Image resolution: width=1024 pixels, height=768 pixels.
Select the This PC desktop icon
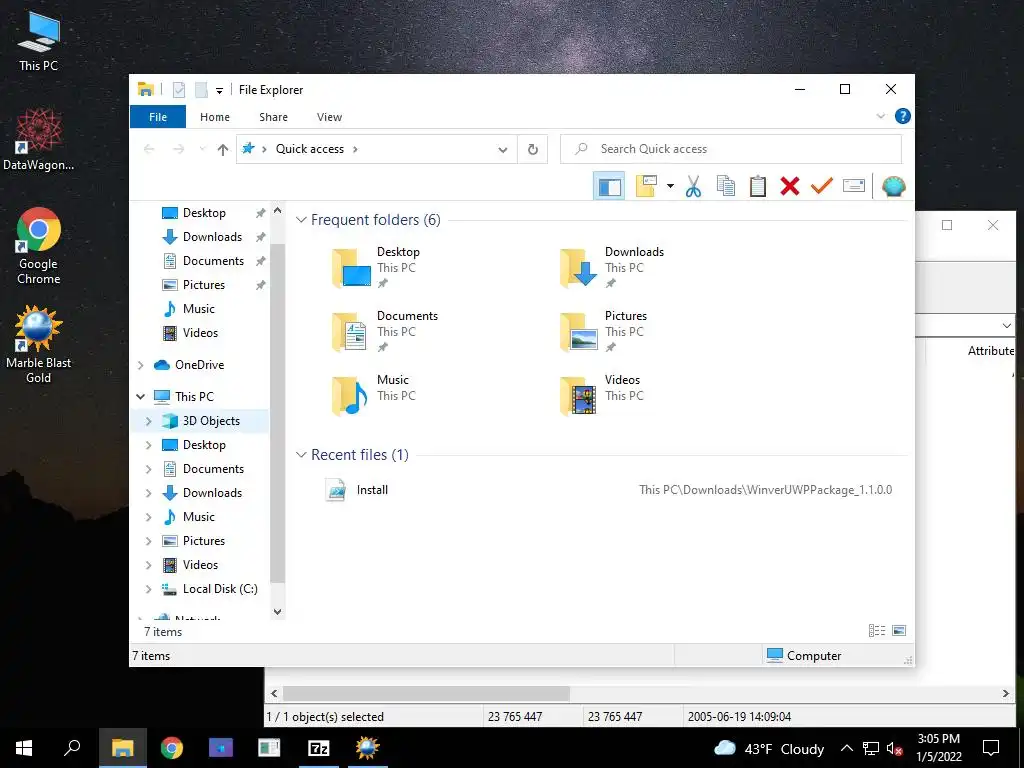[39, 42]
